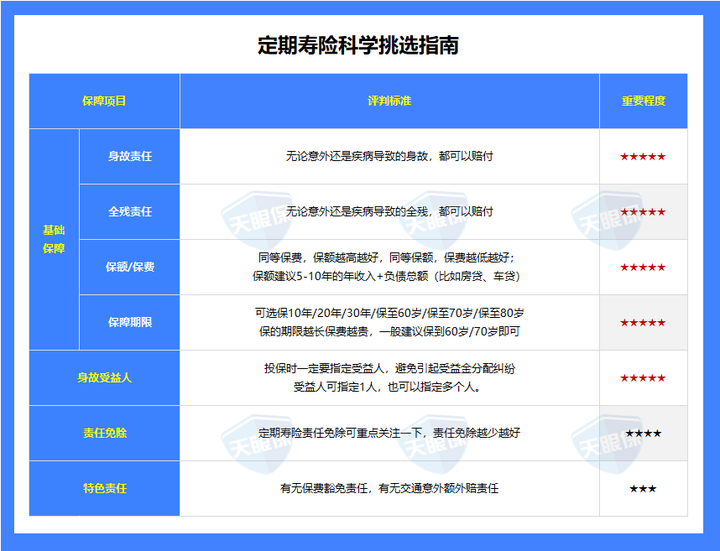Click the 保障期限 row label
This screenshot has width=720, height=551.
(129, 322)
